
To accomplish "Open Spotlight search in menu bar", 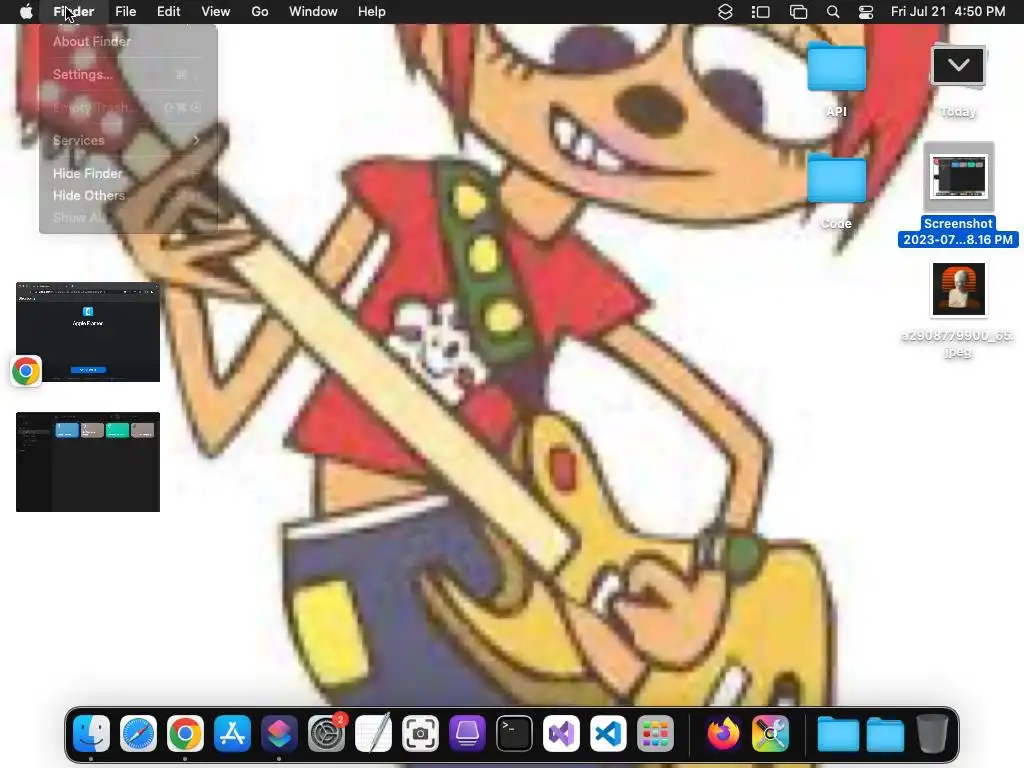I will click(833, 12).
